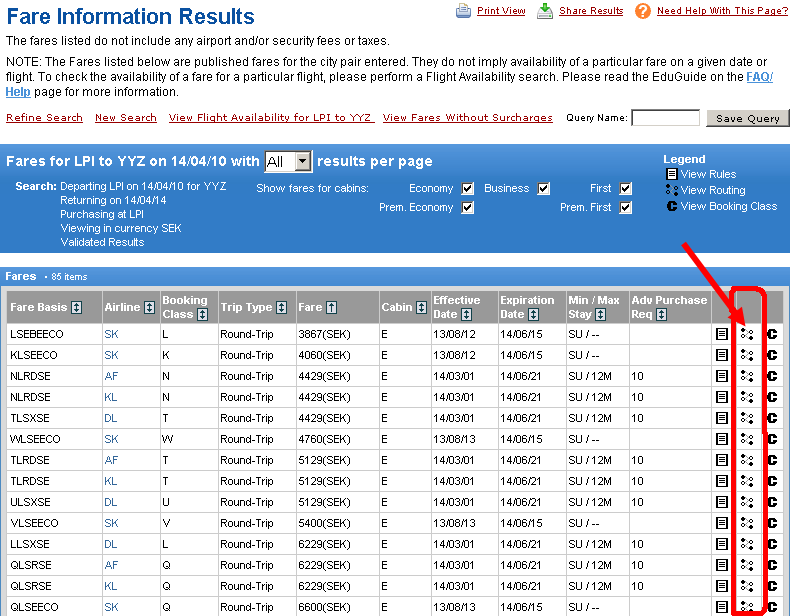Open the results per page dropdown

pos(288,161)
